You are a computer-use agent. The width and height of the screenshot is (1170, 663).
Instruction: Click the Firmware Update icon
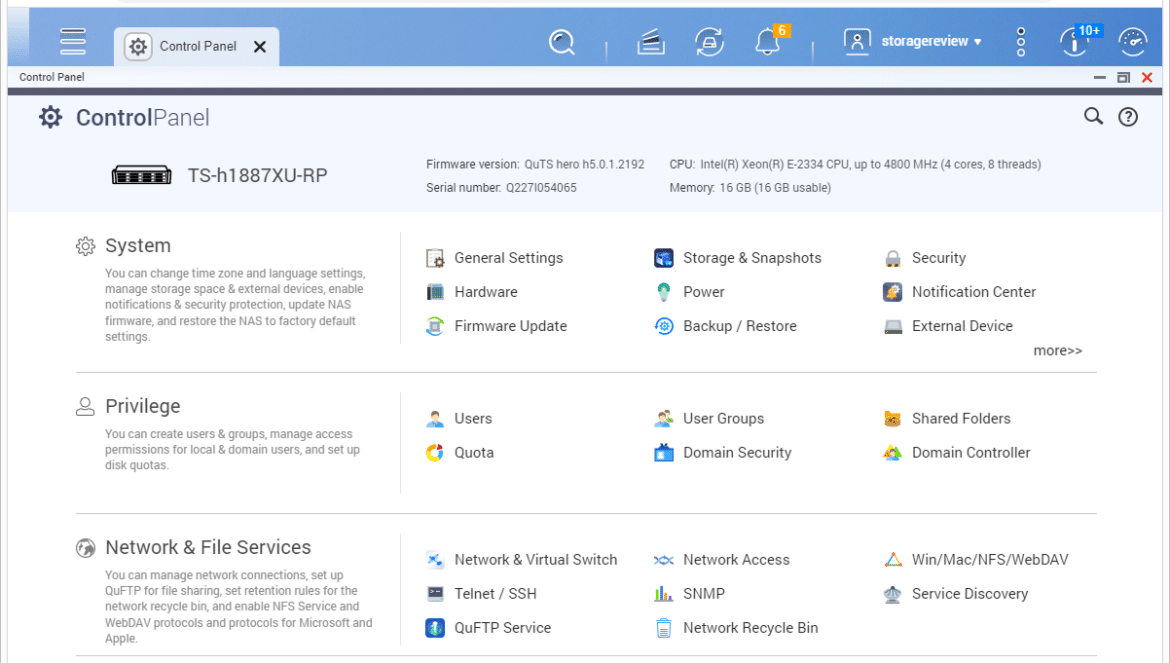click(435, 326)
